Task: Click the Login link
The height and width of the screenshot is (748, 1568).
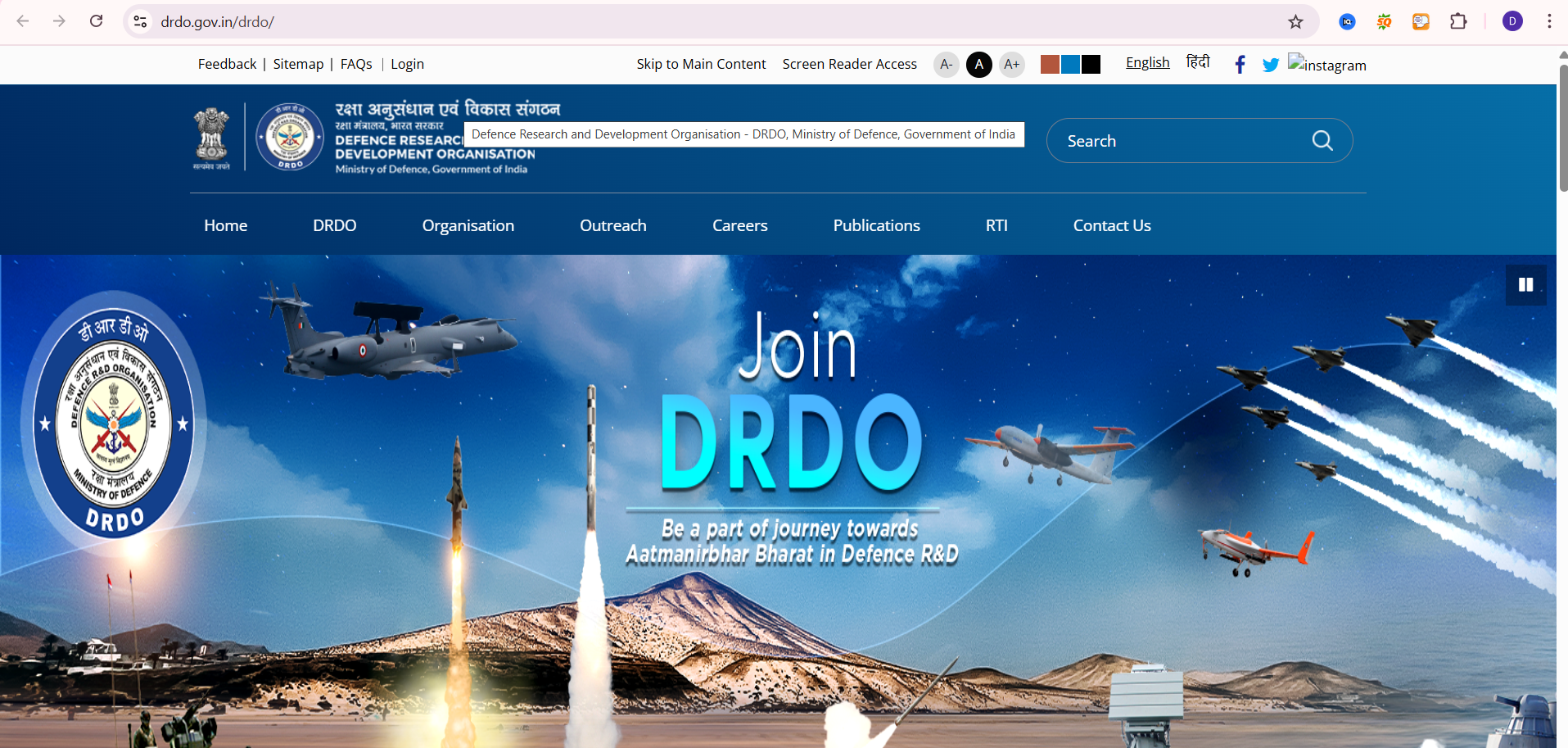Action: click(407, 65)
